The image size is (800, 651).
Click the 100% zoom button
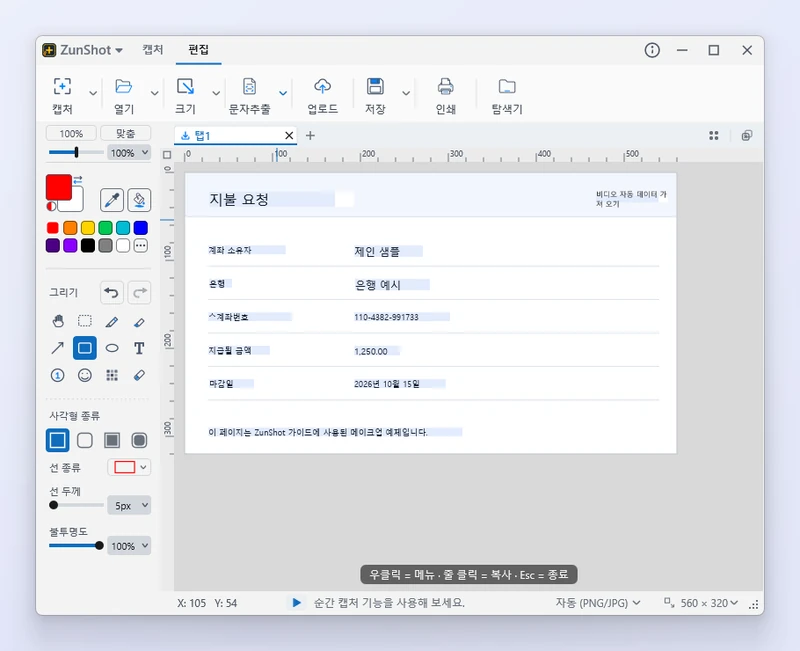(71, 134)
